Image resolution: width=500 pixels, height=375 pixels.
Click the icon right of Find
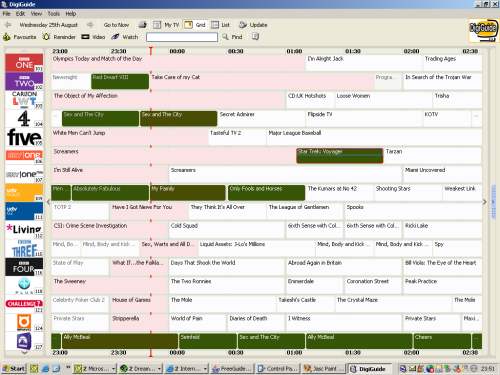[255, 37]
